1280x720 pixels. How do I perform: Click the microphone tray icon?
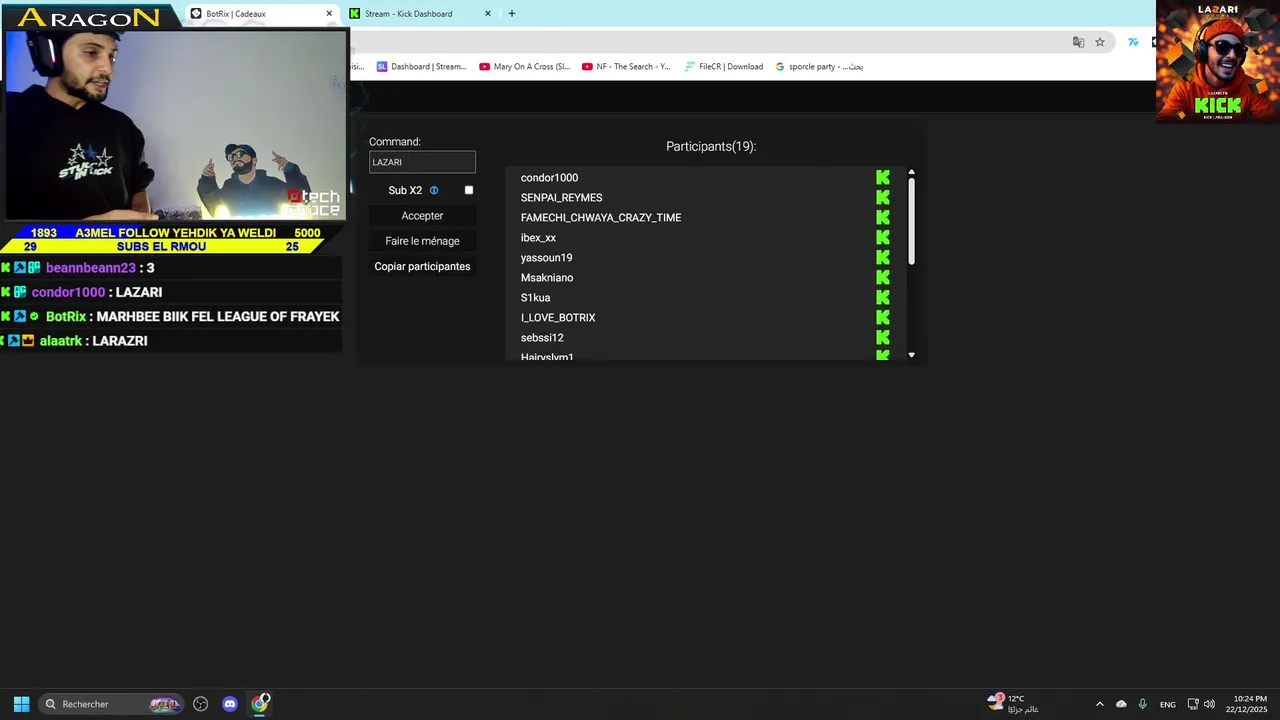(x=1143, y=704)
